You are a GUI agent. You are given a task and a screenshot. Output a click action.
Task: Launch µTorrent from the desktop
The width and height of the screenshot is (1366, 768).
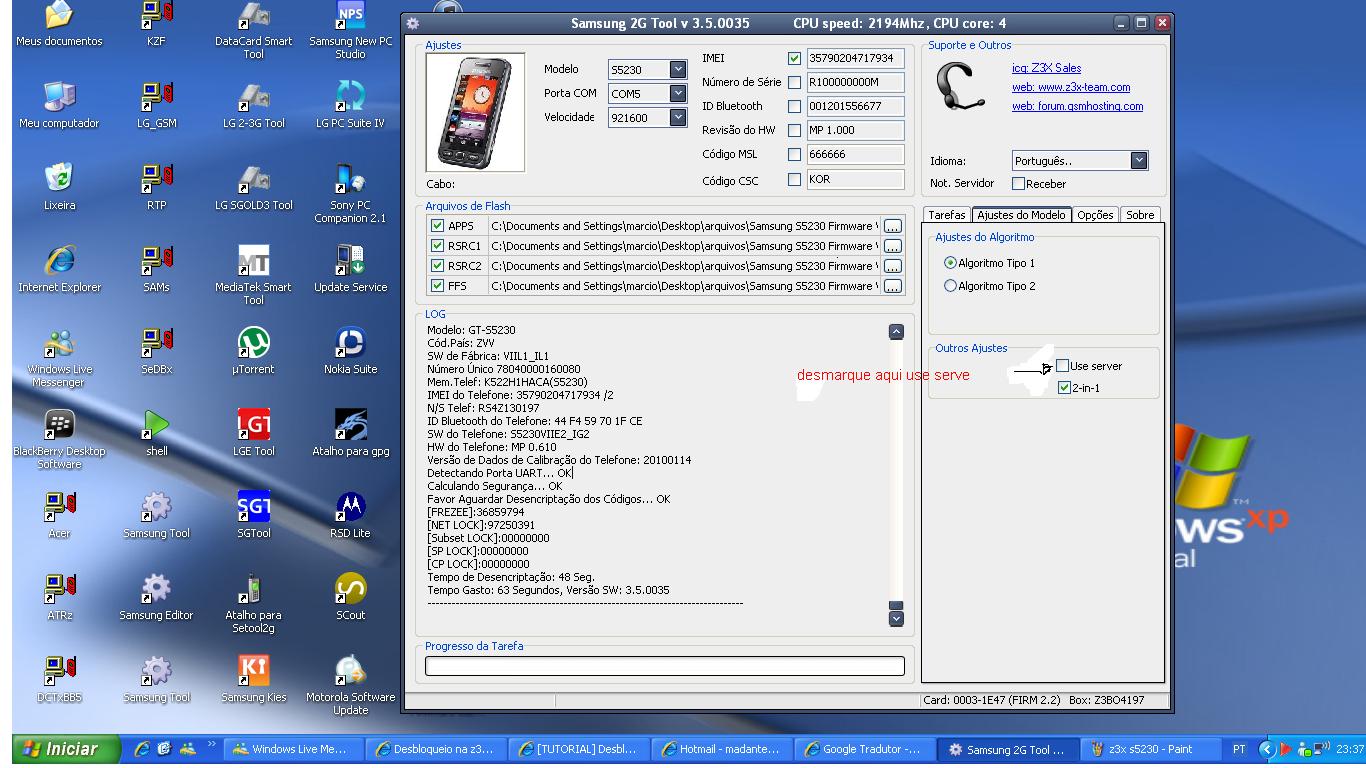(254, 351)
